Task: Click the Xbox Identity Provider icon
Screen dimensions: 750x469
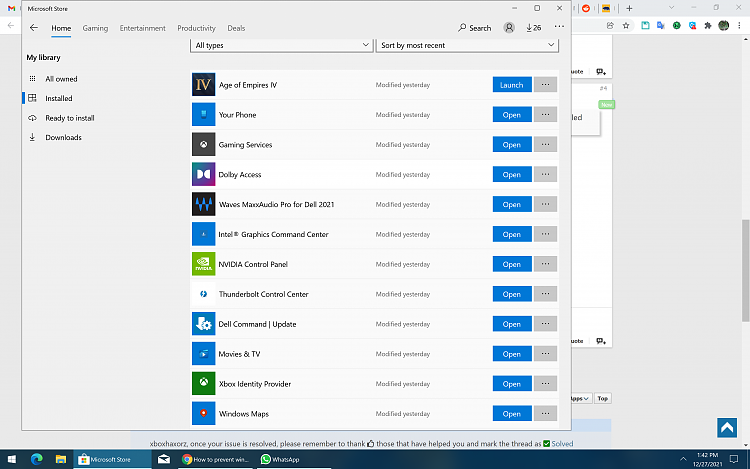Action: (x=203, y=383)
